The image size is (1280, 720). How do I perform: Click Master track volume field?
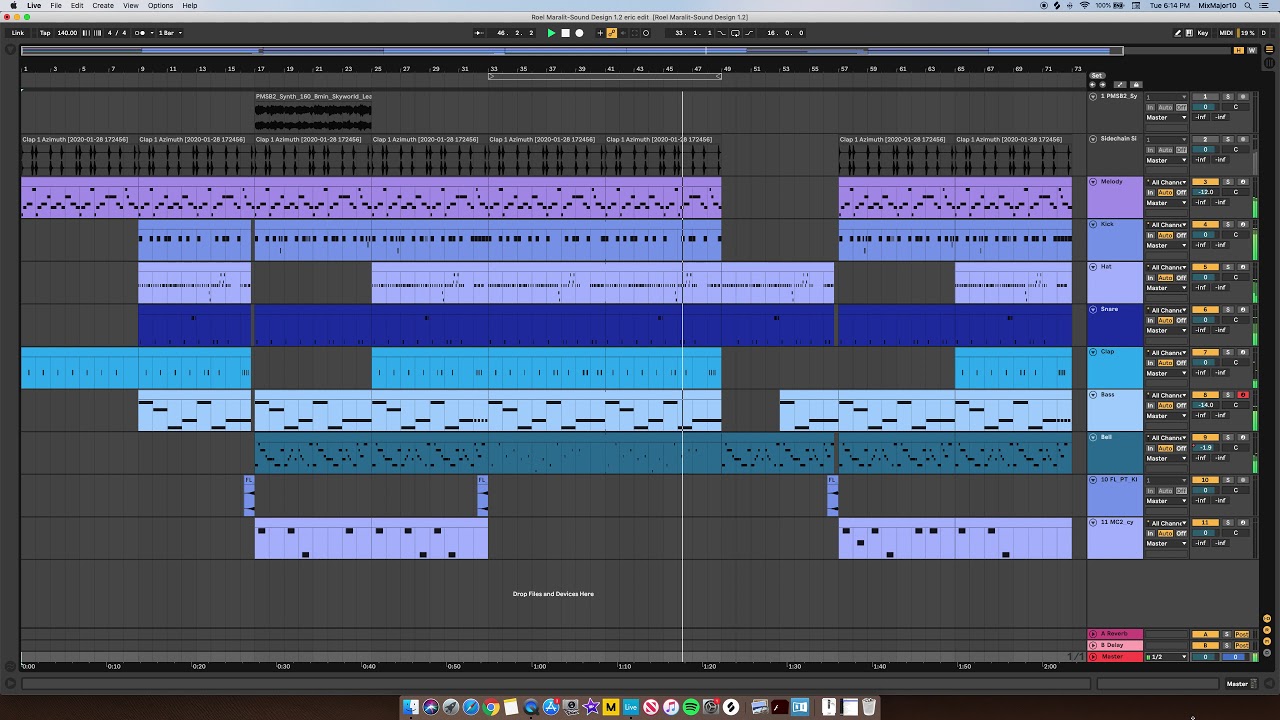(x=1205, y=657)
